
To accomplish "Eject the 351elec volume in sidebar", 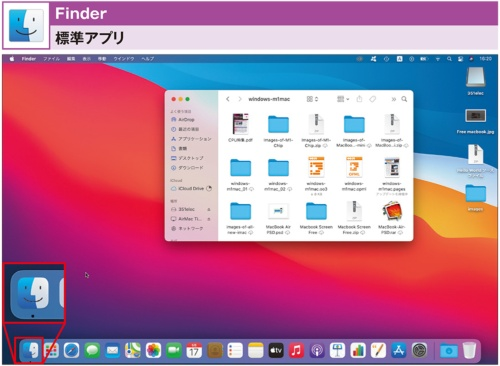I will [209, 210].
